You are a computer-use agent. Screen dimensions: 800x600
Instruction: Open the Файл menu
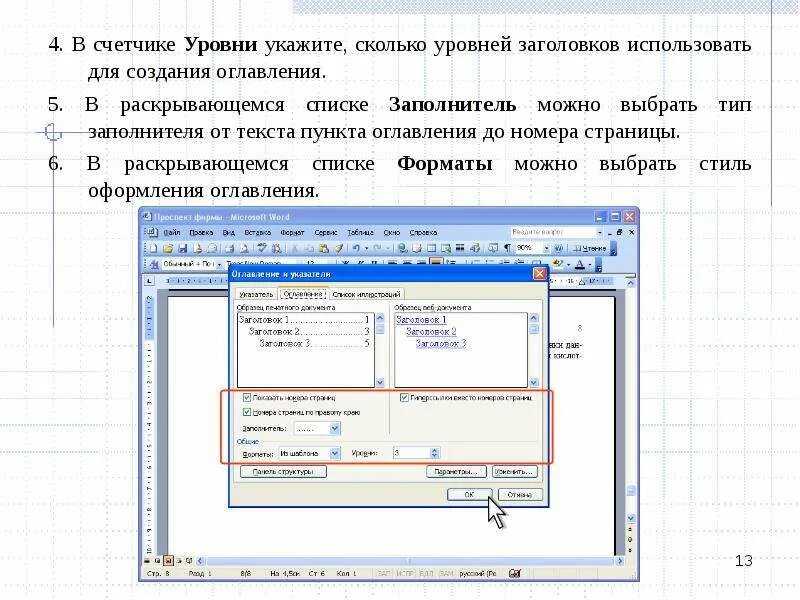172,232
